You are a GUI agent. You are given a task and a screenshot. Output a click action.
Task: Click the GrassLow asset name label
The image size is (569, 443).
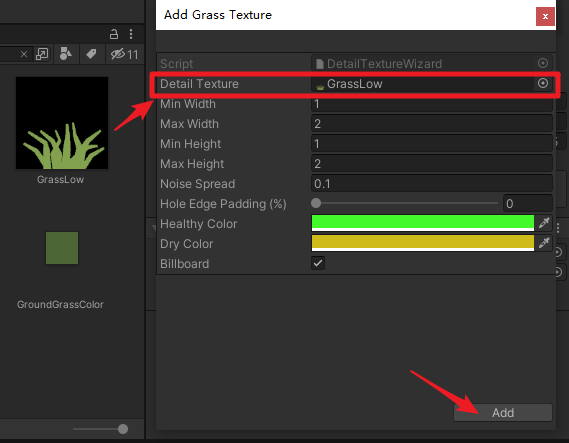(61, 180)
